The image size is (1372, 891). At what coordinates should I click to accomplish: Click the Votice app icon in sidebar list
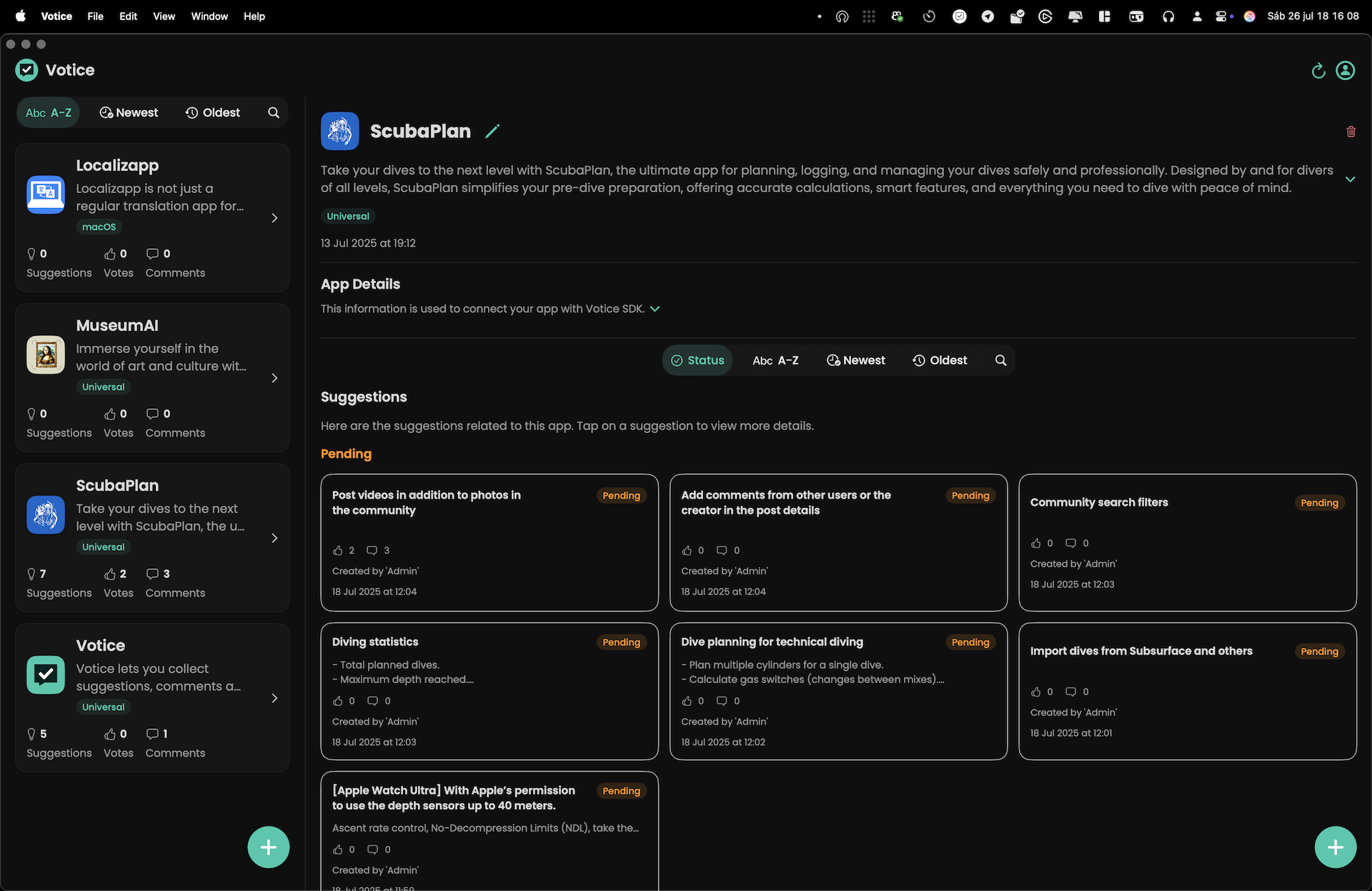click(46, 675)
